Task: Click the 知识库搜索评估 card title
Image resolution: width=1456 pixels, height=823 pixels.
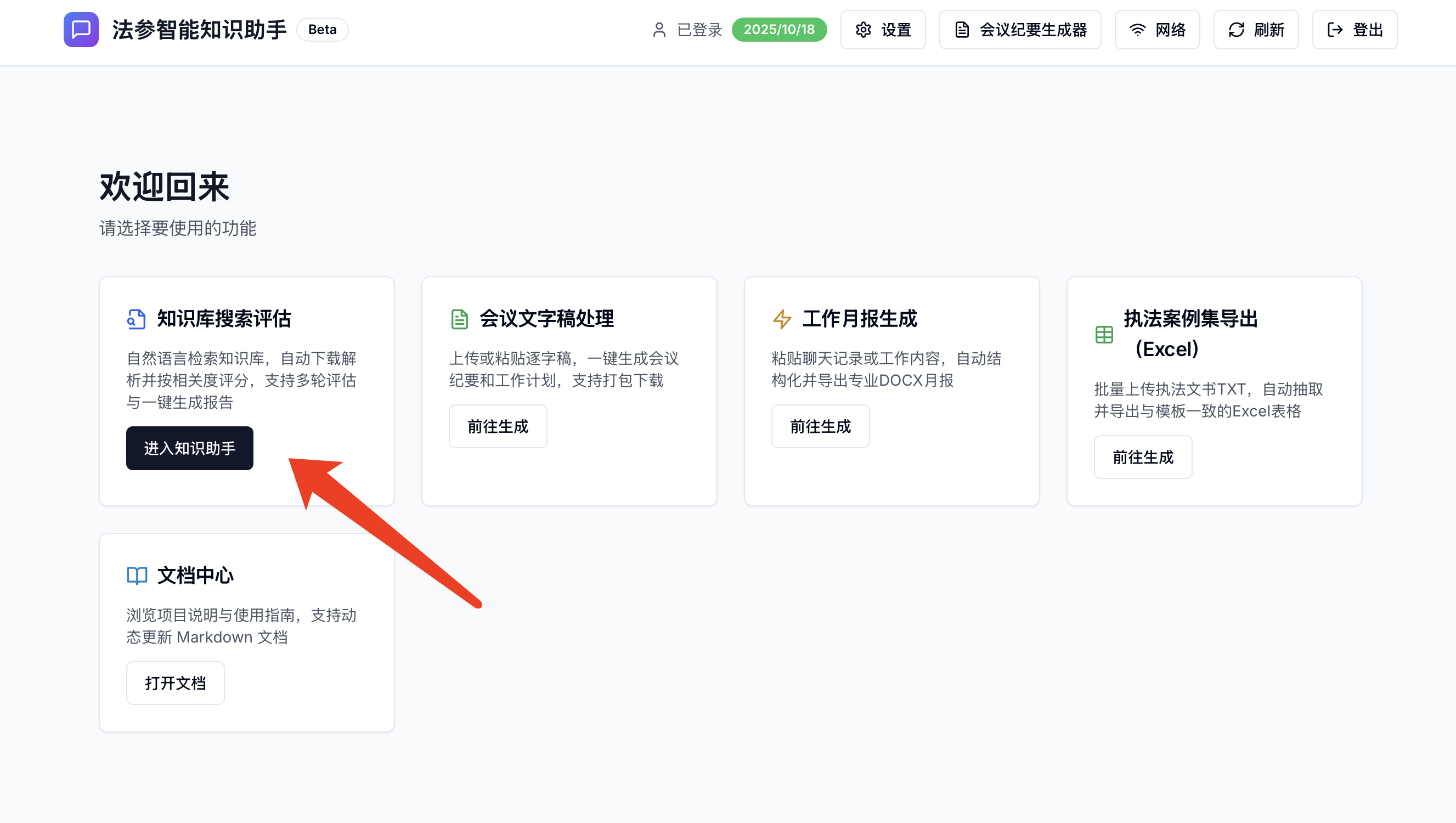Action: point(224,319)
